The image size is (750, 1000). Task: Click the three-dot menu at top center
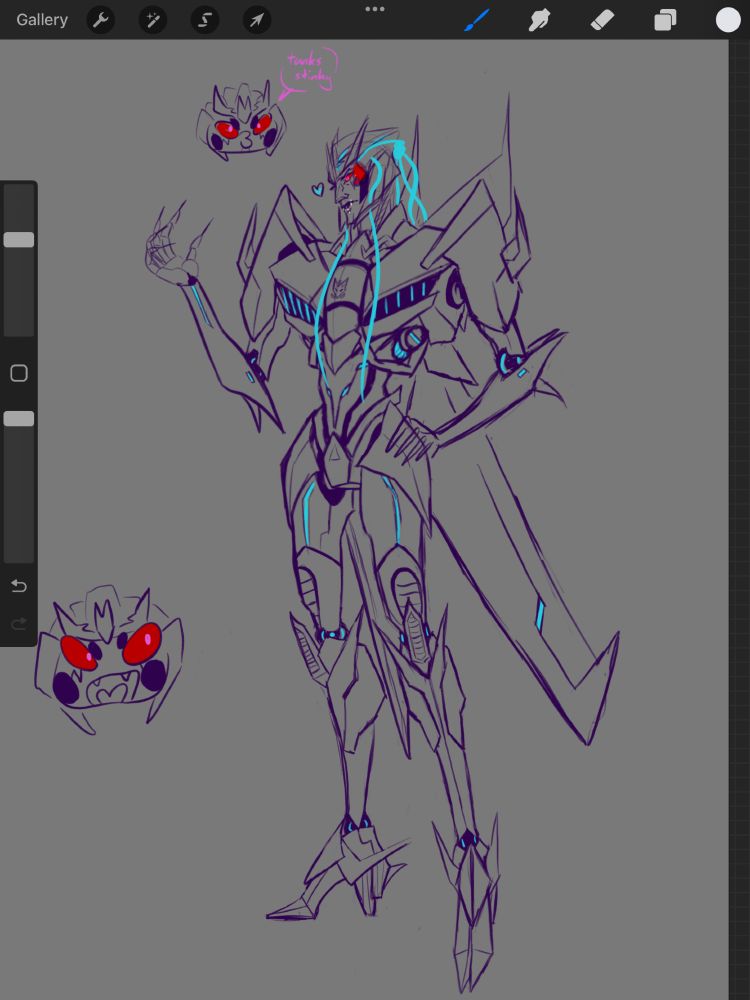point(375,9)
